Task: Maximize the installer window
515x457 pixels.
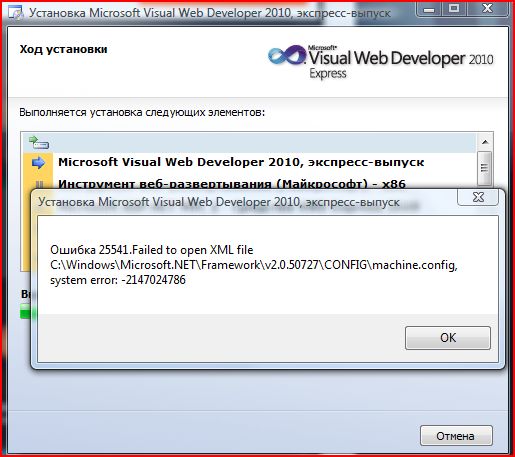Action: point(454,9)
